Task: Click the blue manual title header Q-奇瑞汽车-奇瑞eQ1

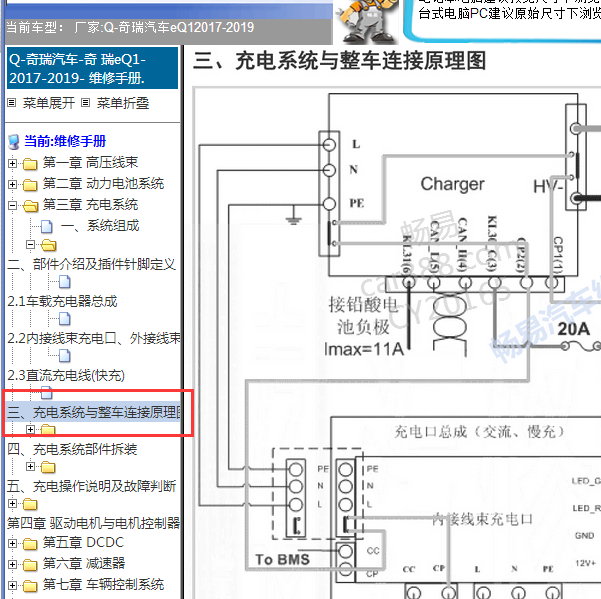Action: [x=92, y=68]
